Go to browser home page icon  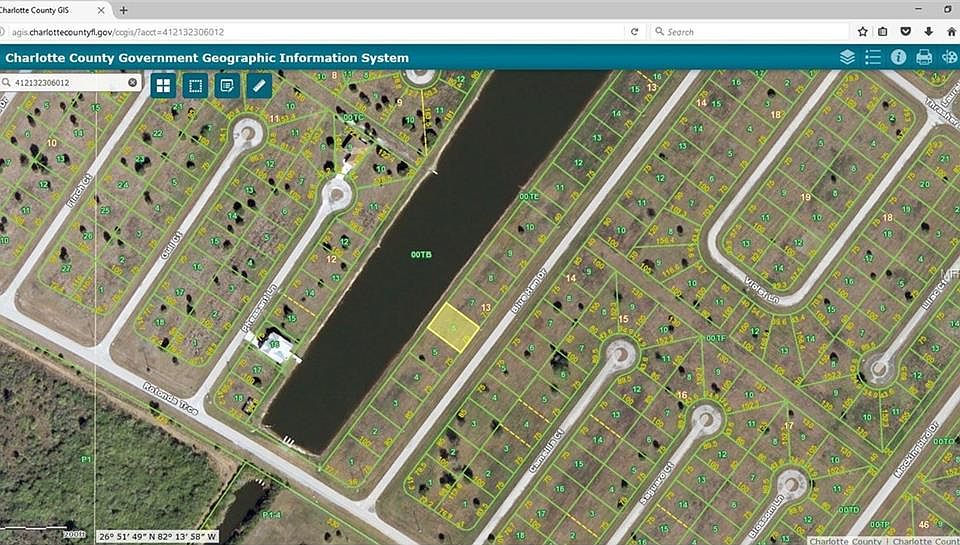point(951,32)
